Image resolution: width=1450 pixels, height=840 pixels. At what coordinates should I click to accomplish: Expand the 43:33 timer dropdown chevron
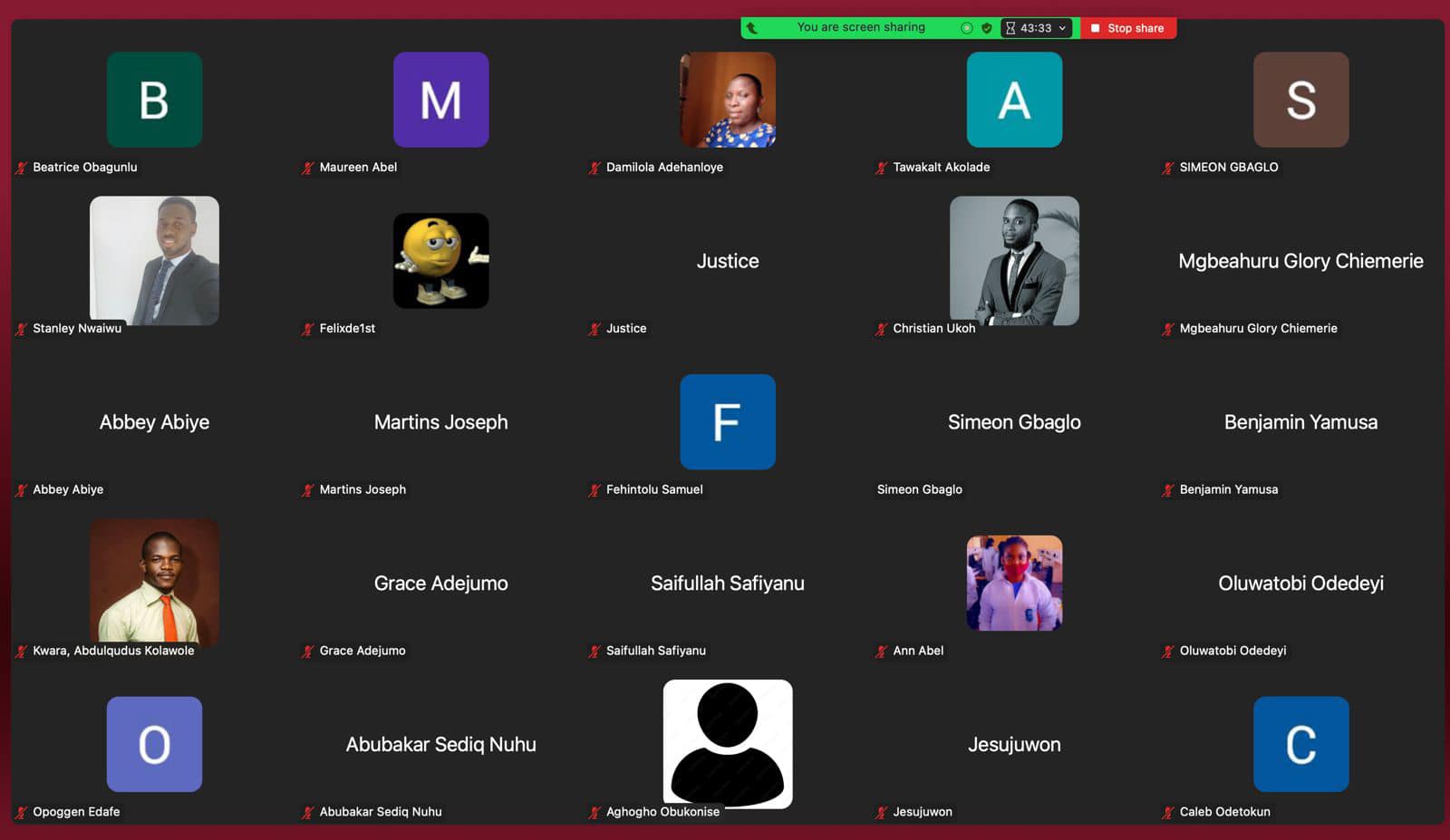point(1062,28)
